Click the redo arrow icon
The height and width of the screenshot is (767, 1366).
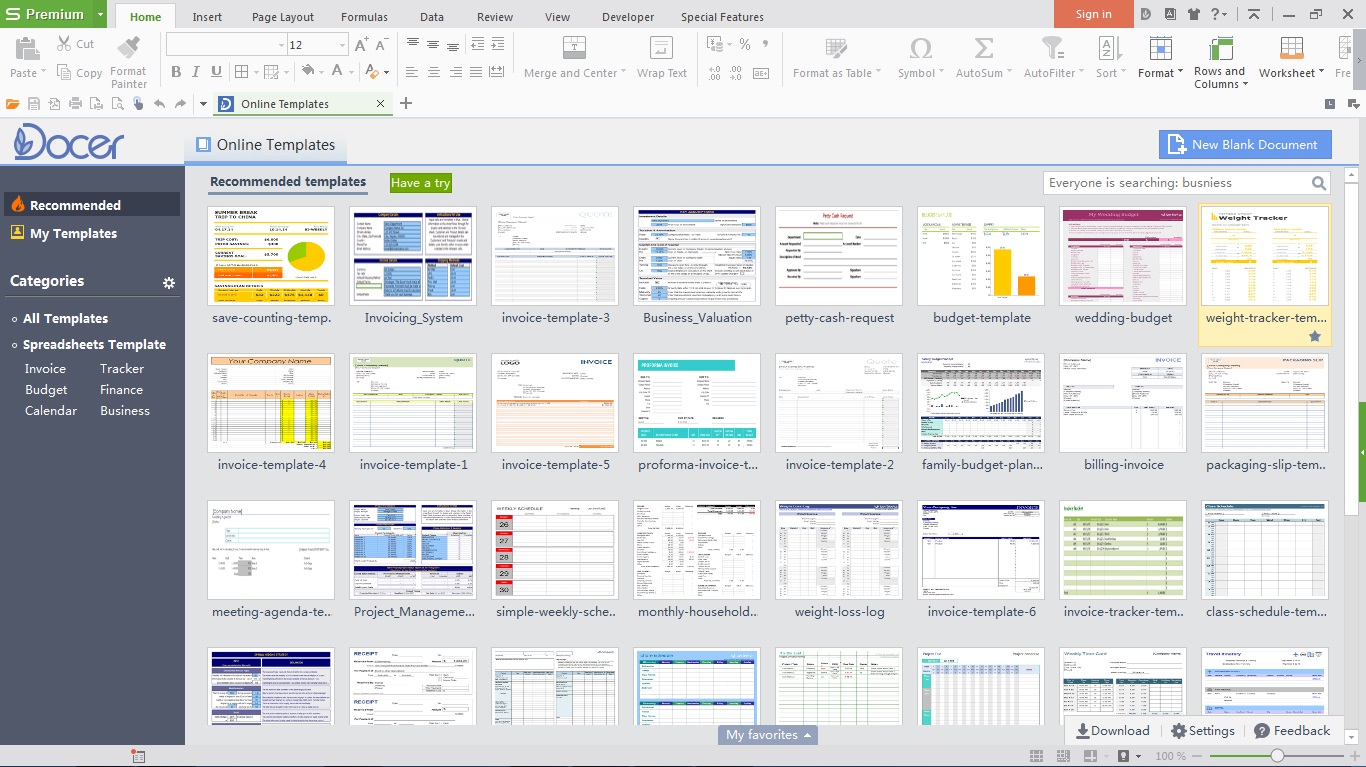180,104
